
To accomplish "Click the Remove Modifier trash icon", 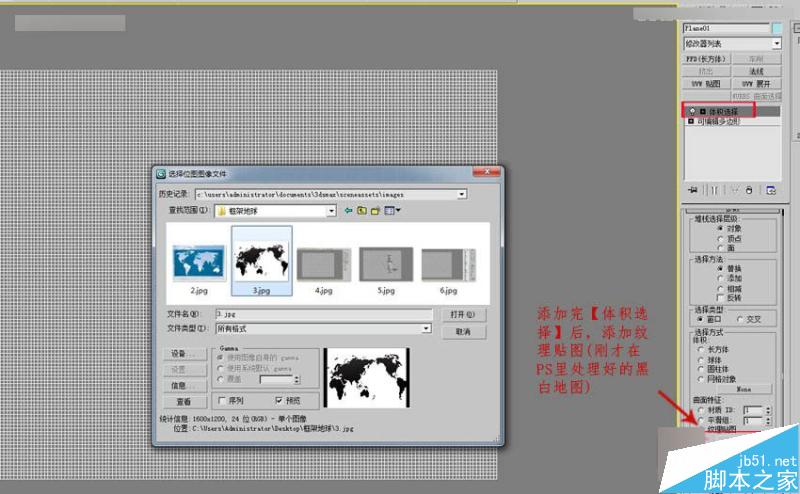I will coord(749,190).
